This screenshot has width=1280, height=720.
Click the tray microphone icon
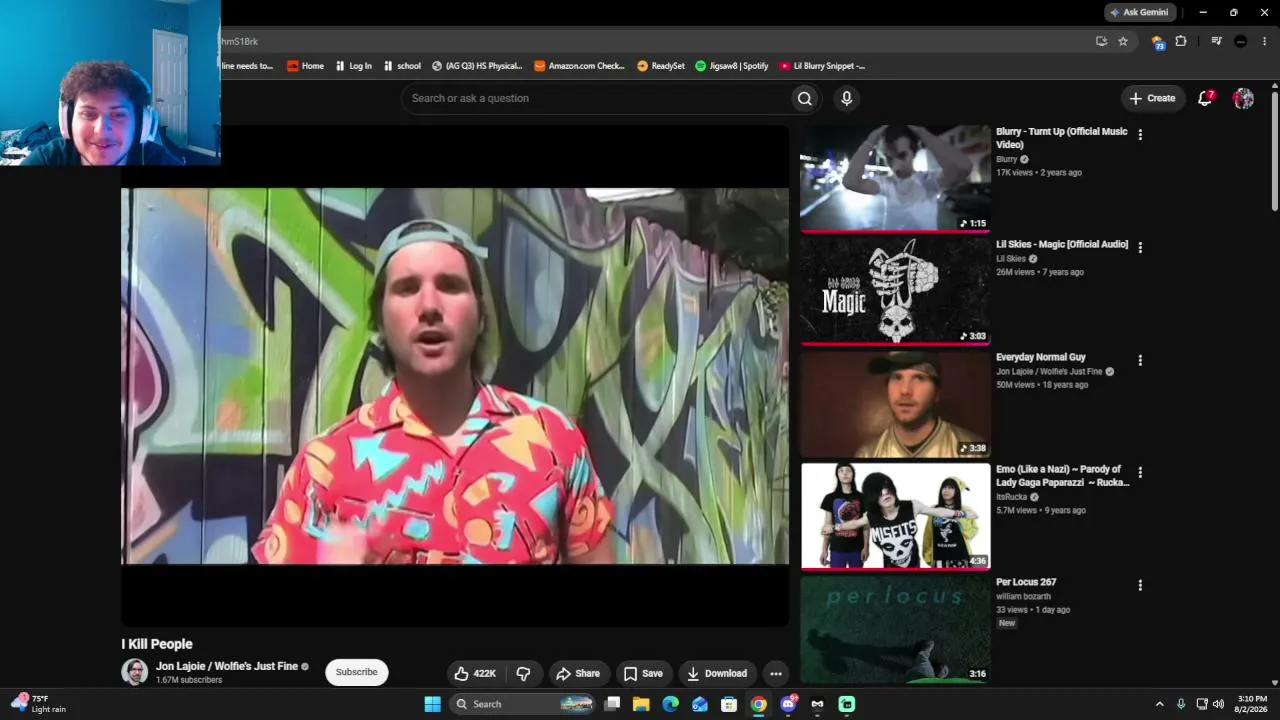[x=1181, y=704]
